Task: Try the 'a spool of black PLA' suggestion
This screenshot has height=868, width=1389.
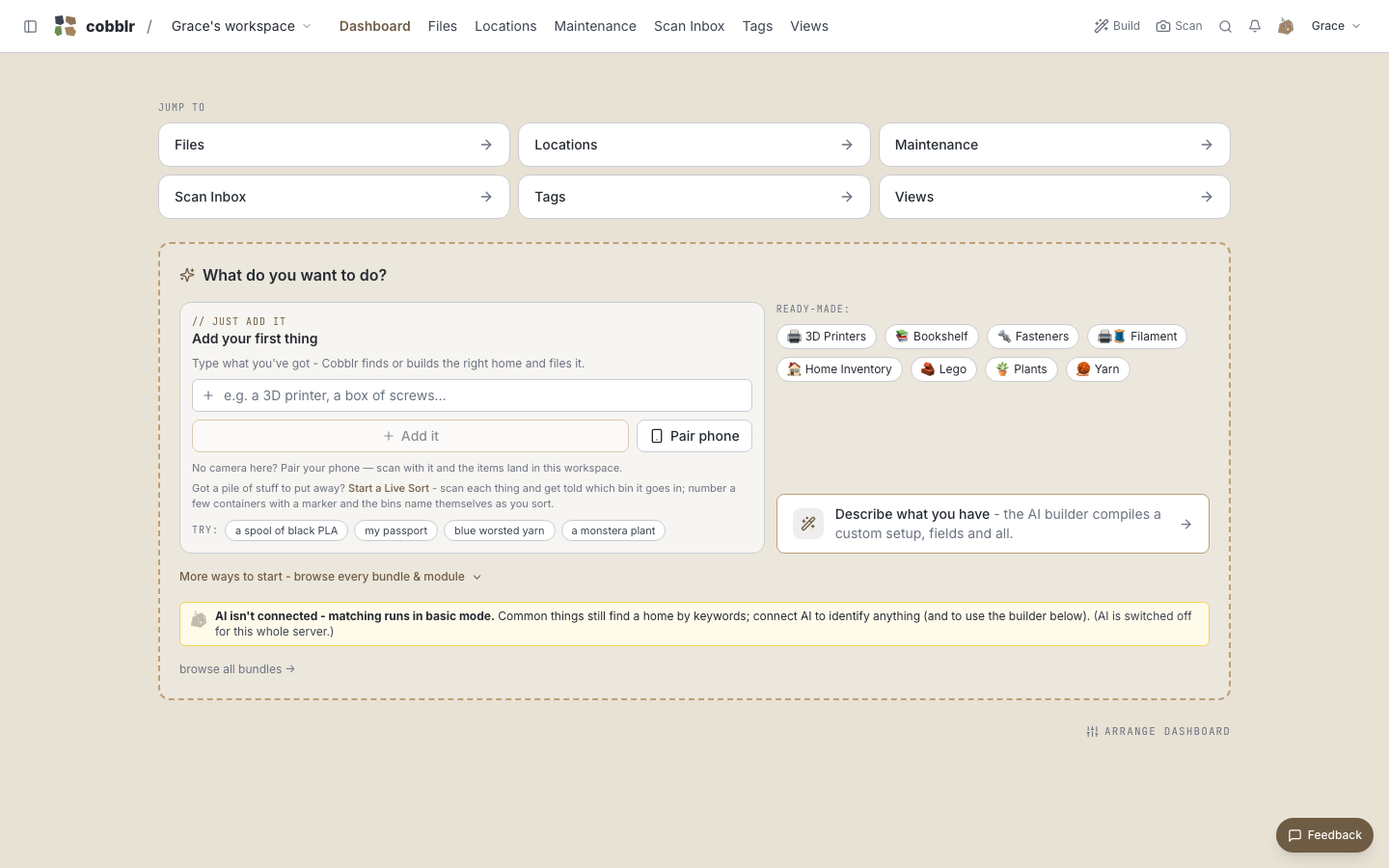Action: pyautogui.click(x=286, y=530)
